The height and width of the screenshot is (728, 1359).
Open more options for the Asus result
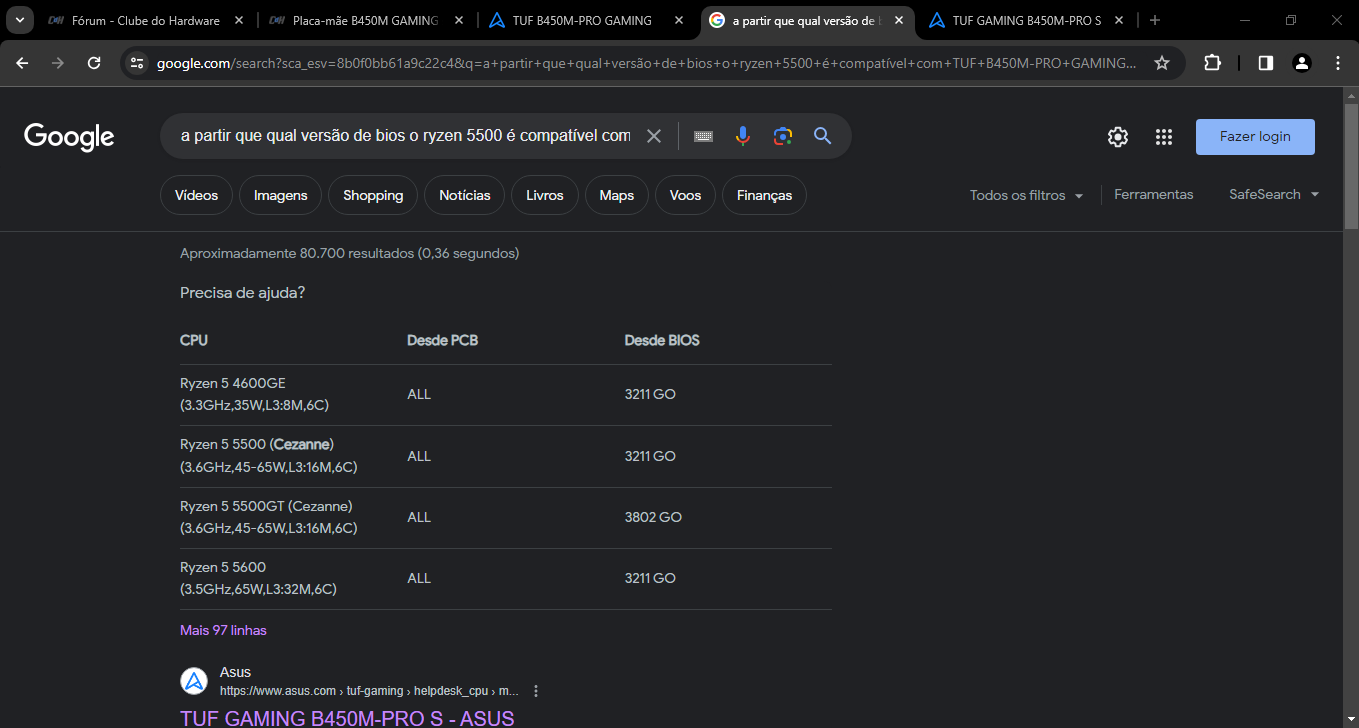coord(536,691)
